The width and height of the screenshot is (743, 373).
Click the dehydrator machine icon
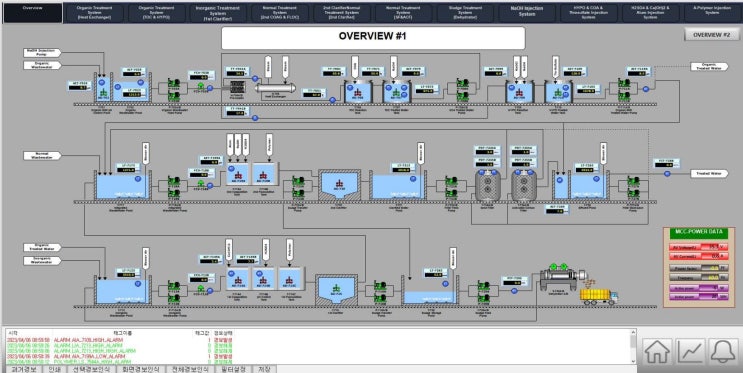pos(560,278)
